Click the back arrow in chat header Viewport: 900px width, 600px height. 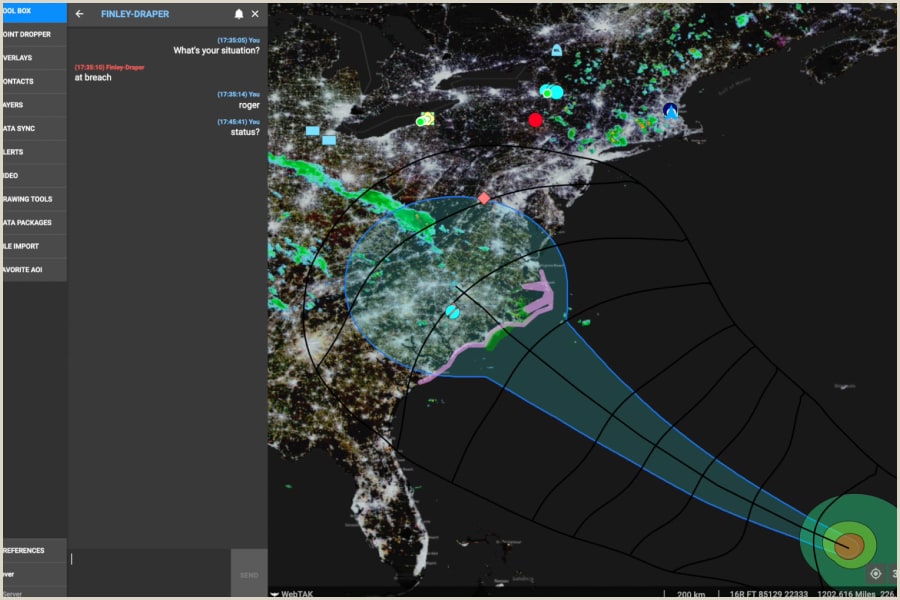(79, 14)
